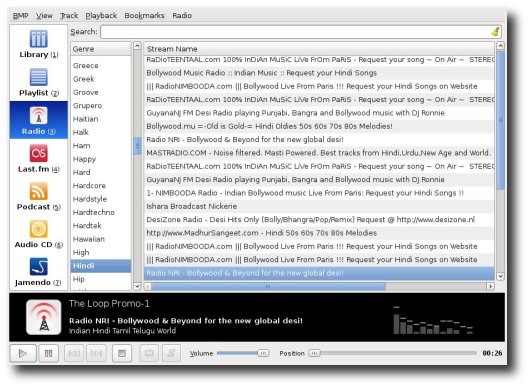Image resolution: width=530 pixels, height=388 pixels.
Task: Open the Bookmarks menu
Action: (x=144, y=16)
